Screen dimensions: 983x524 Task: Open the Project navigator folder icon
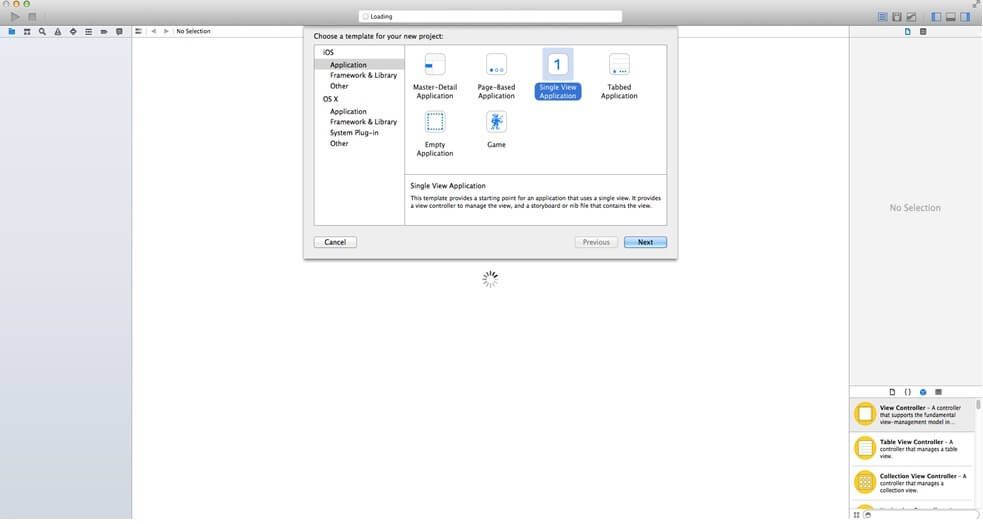(x=11, y=31)
